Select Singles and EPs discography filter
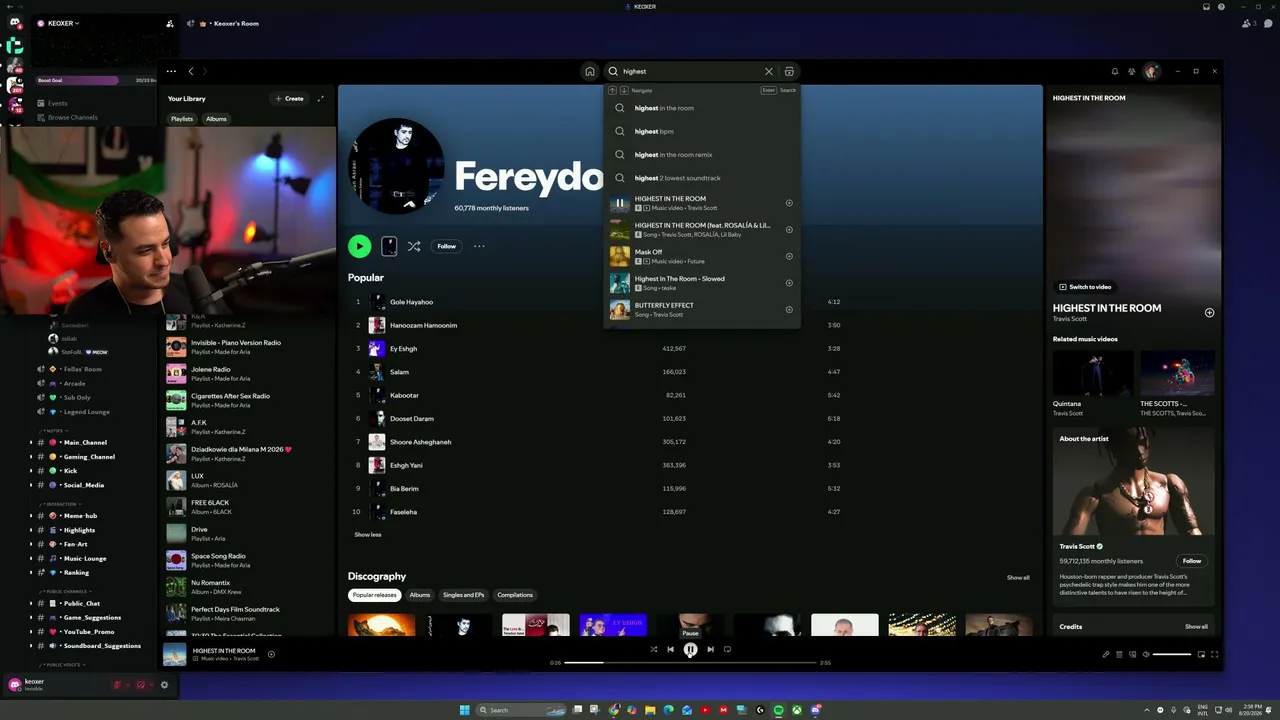Image resolution: width=1280 pixels, height=720 pixels. 464,595
